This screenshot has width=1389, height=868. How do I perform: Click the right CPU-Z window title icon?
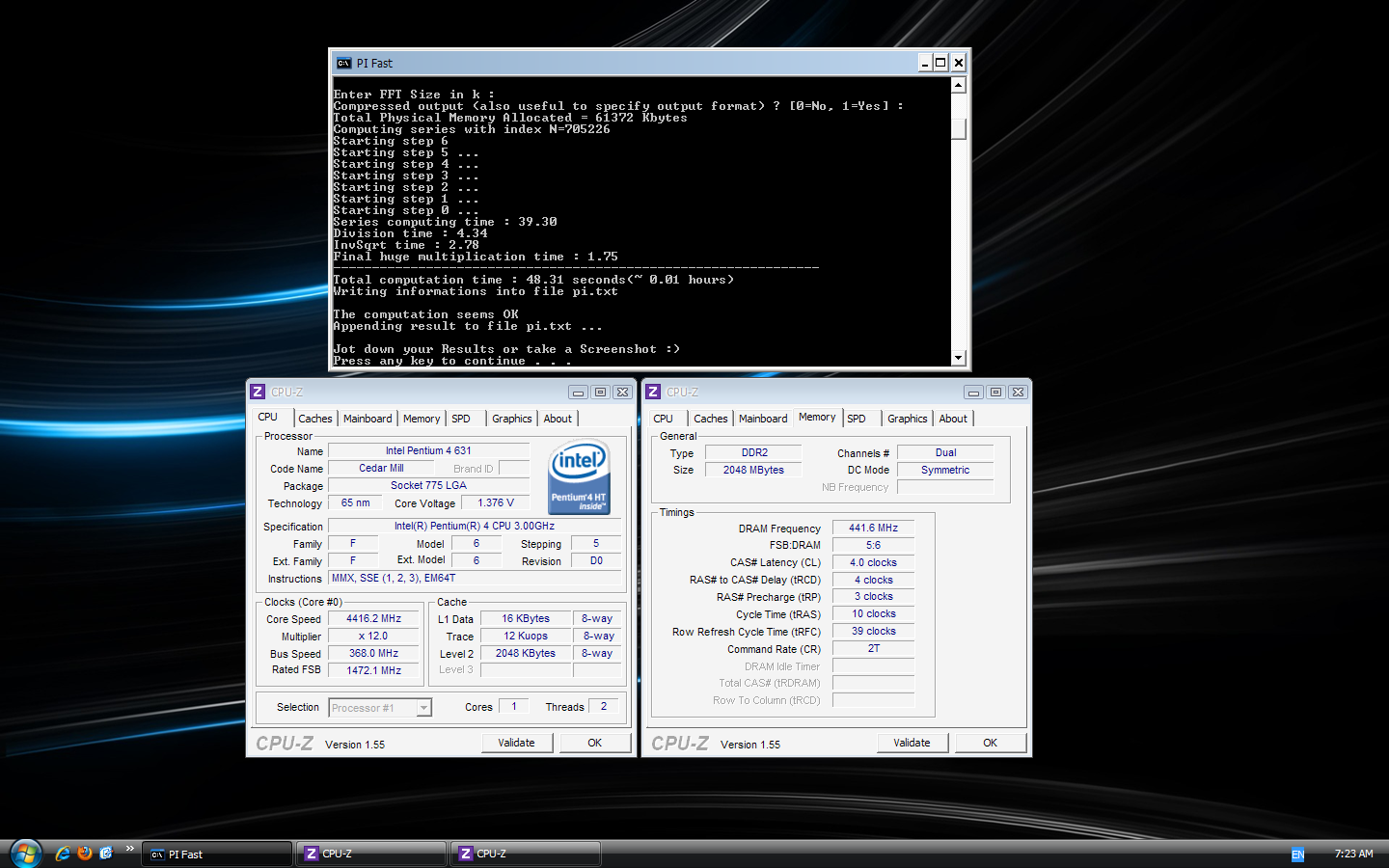653,392
